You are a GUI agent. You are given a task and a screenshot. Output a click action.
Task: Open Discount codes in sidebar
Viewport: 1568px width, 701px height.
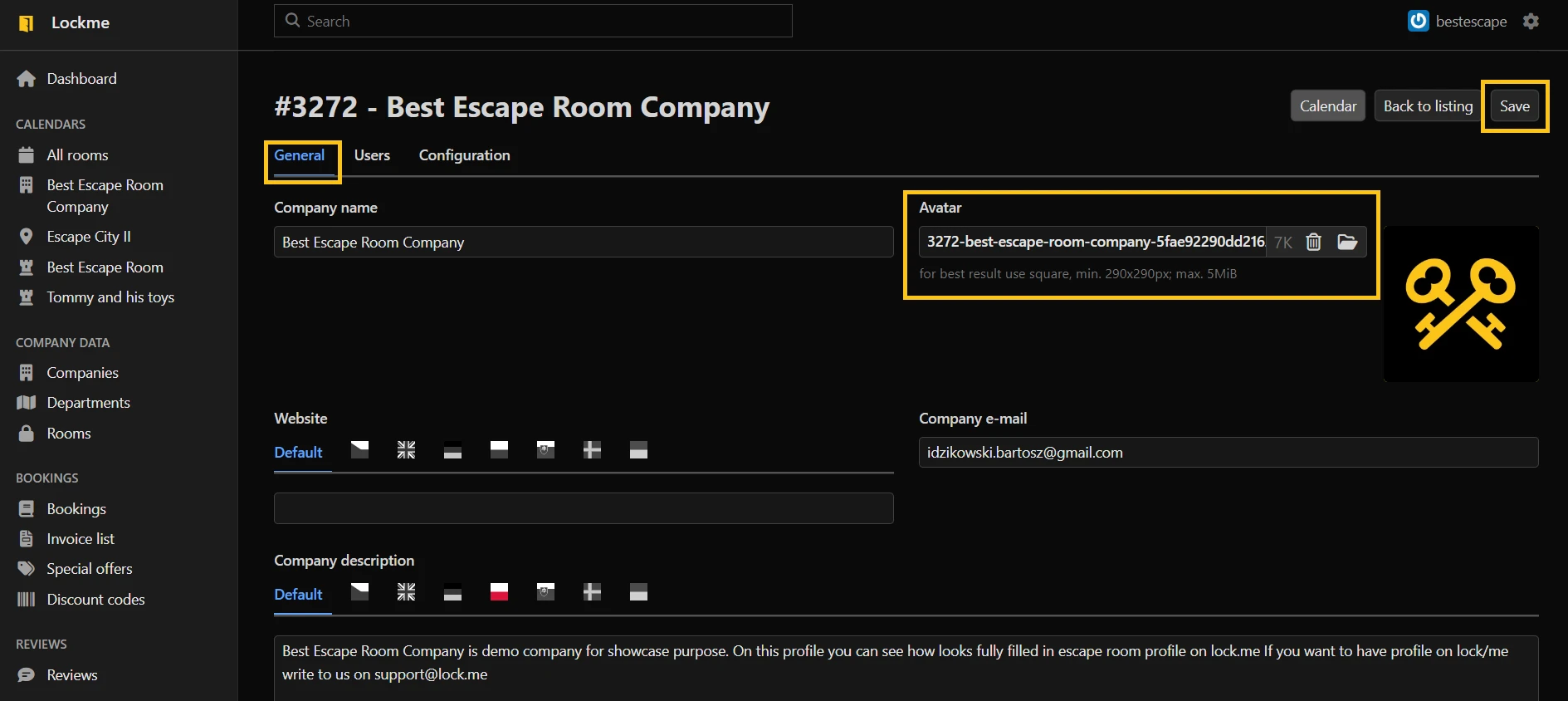point(95,600)
